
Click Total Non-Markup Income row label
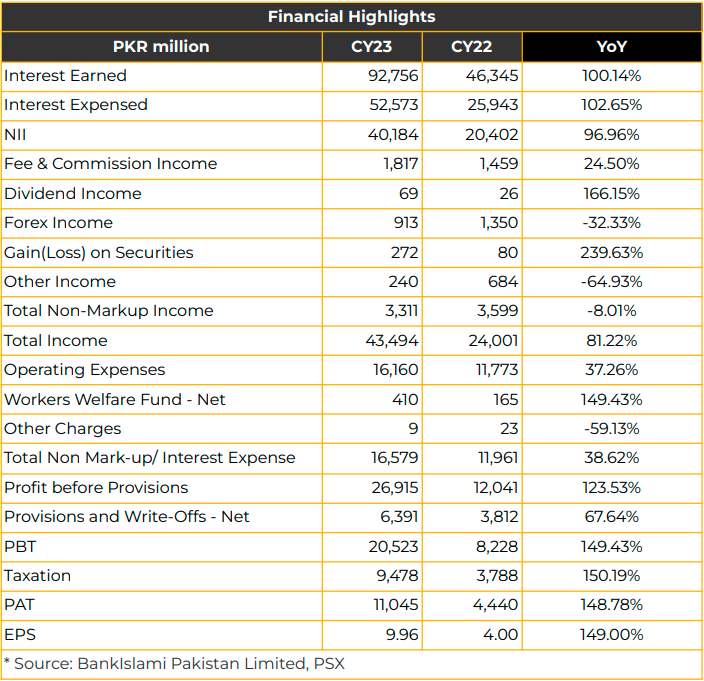pyautogui.click(x=109, y=311)
